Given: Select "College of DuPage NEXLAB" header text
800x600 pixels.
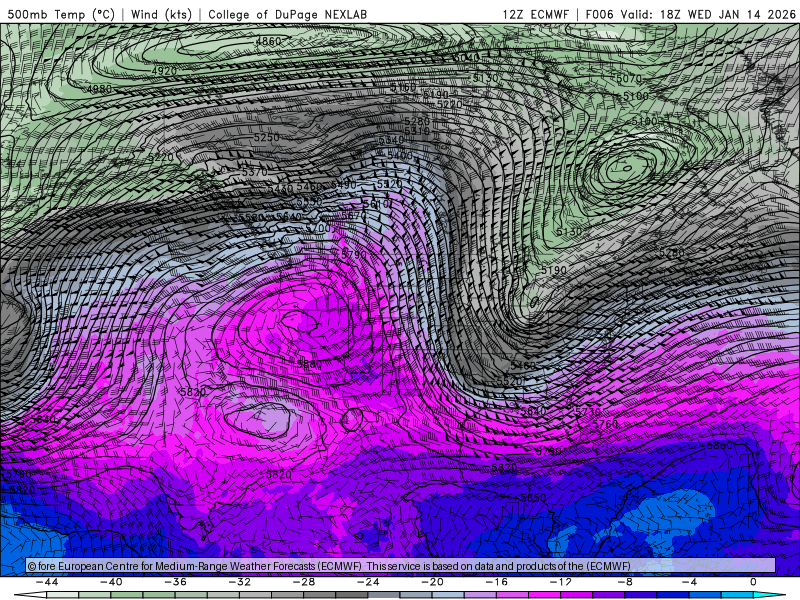Looking at the screenshot, I should pyautogui.click(x=287, y=14).
